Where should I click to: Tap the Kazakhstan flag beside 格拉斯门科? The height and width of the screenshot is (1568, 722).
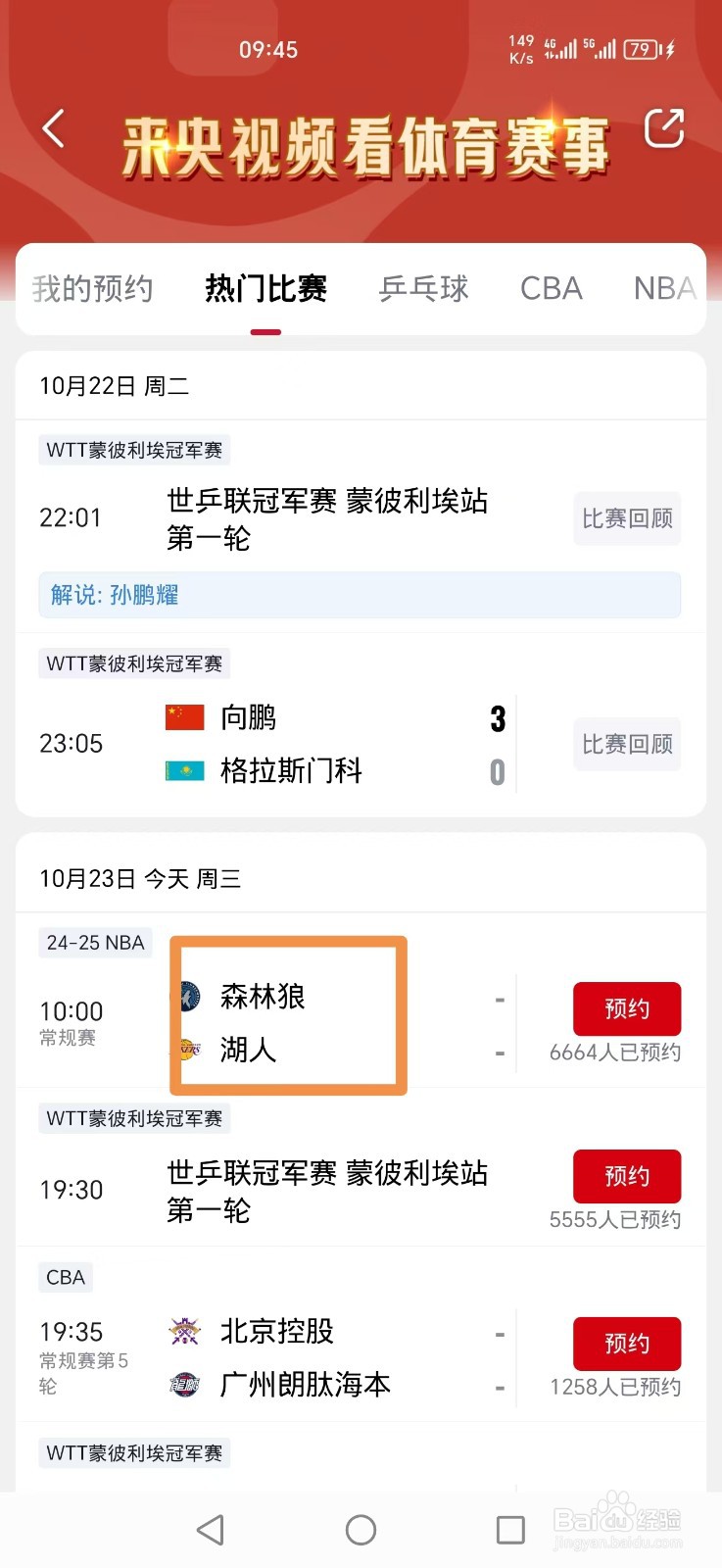(185, 771)
